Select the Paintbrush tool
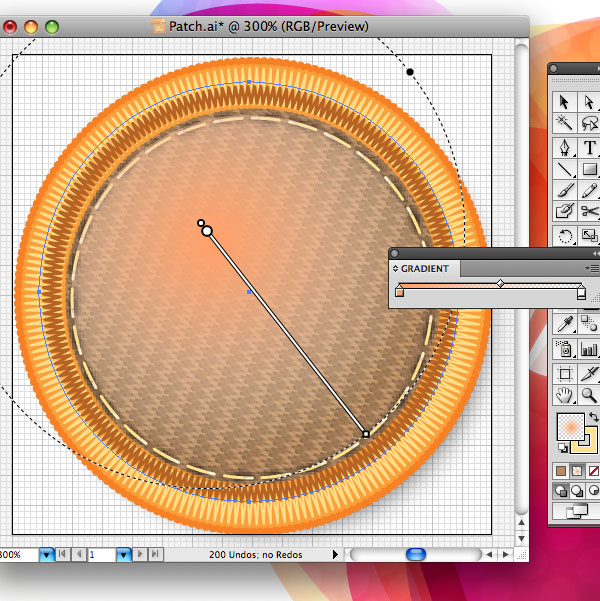600x601 pixels. [564, 190]
